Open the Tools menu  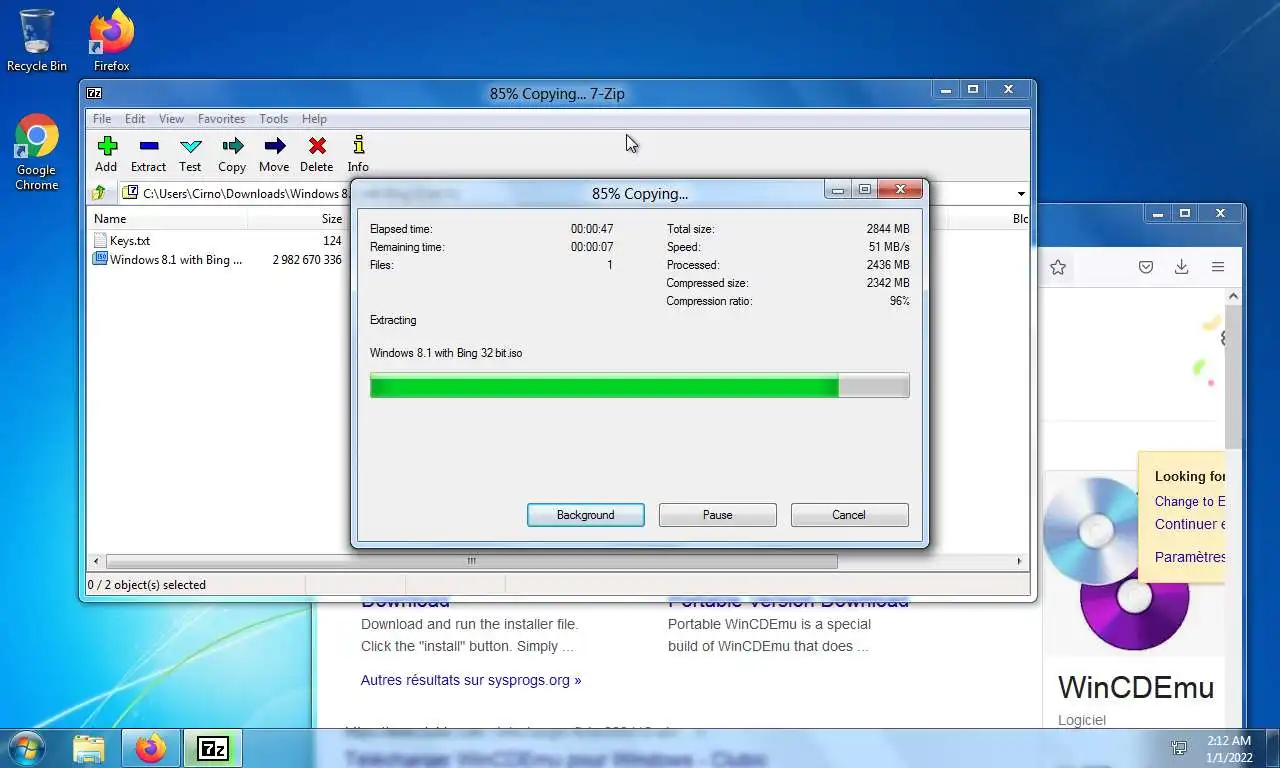tap(273, 118)
